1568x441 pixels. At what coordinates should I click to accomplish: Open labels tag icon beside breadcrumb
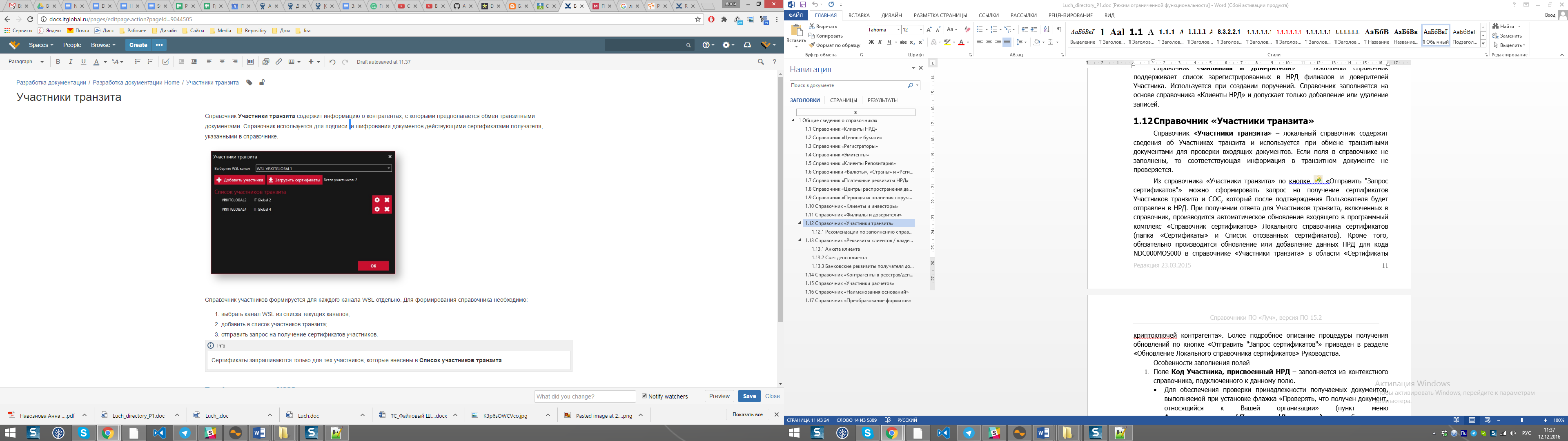click(x=249, y=83)
